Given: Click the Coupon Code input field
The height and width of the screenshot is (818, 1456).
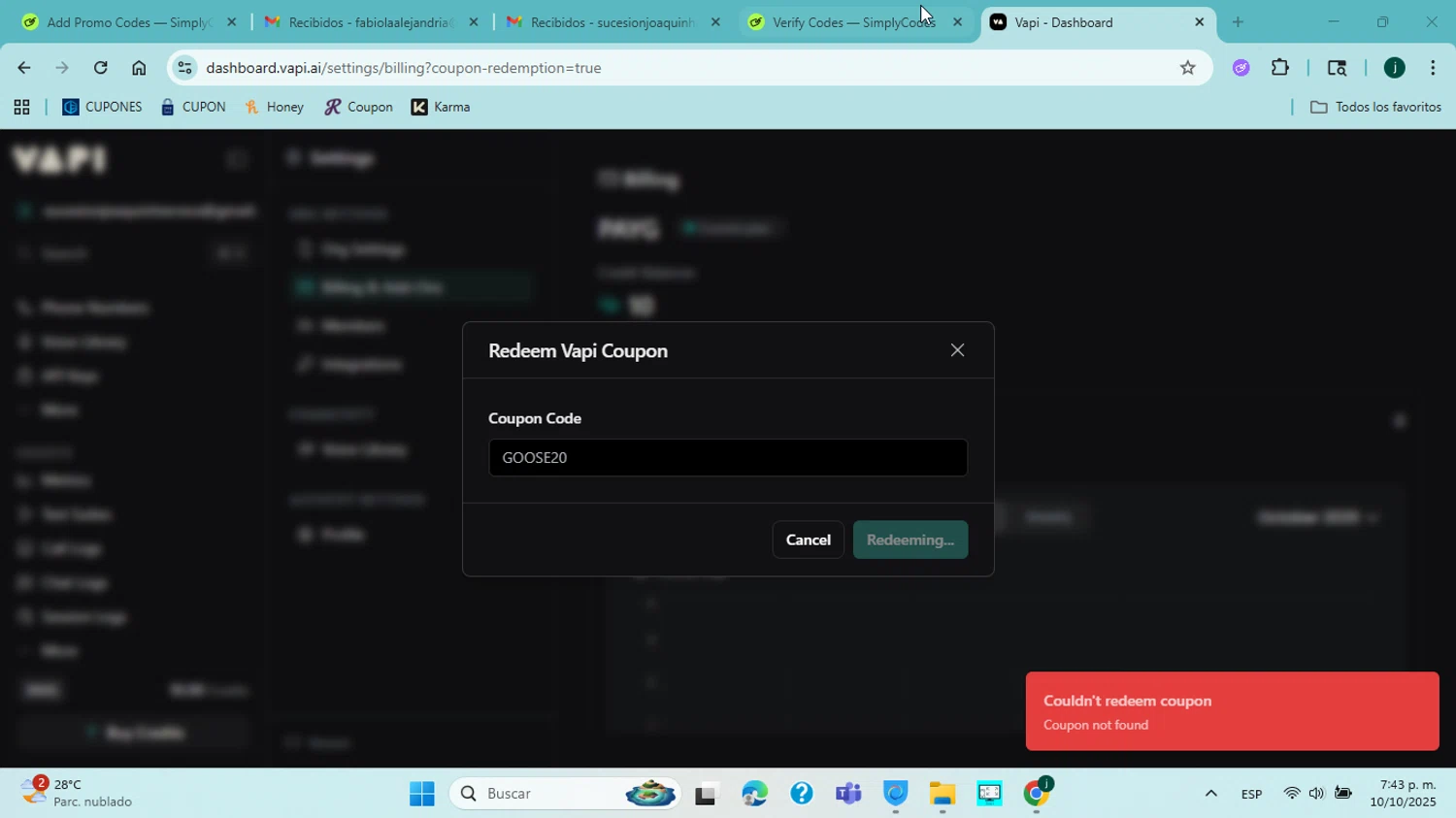Looking at the screenshot, I should pos(728,458).
